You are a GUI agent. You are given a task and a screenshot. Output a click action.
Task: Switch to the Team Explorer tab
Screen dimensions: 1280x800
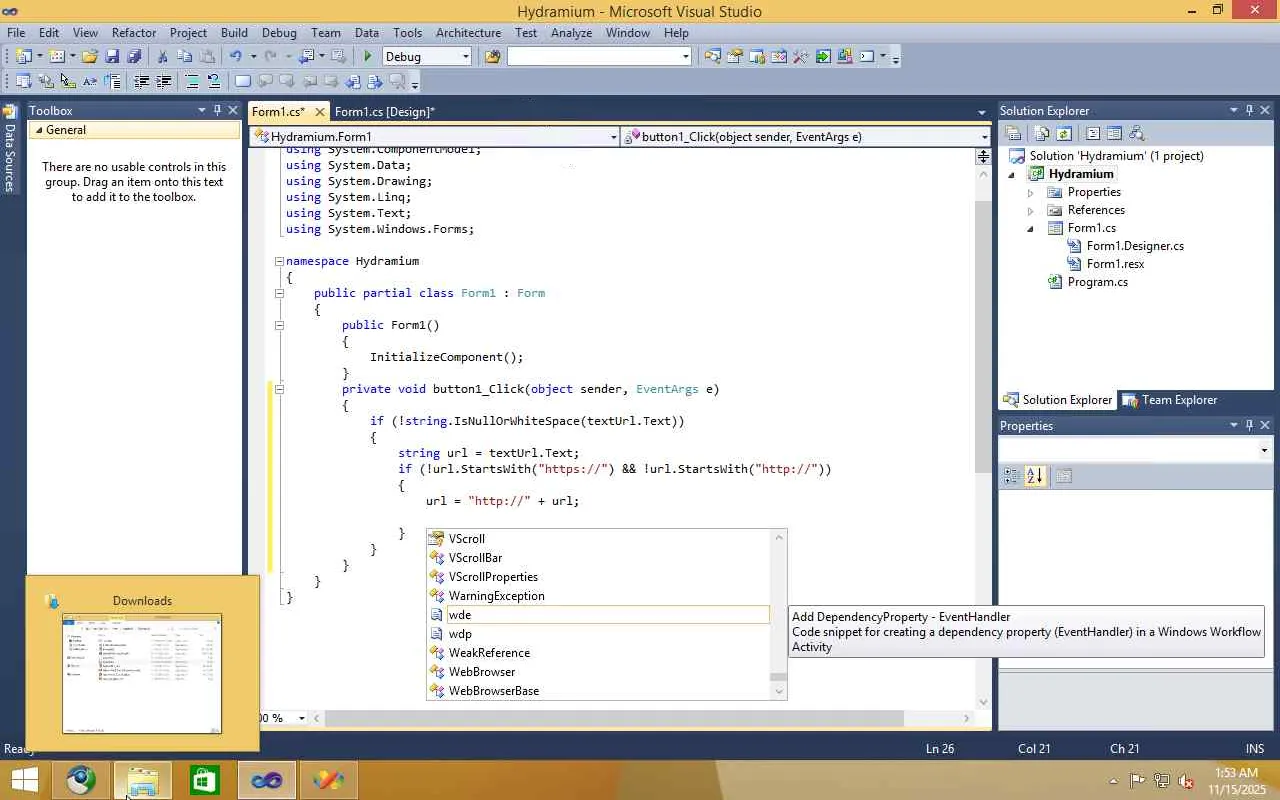click(x=1169, y=400)
